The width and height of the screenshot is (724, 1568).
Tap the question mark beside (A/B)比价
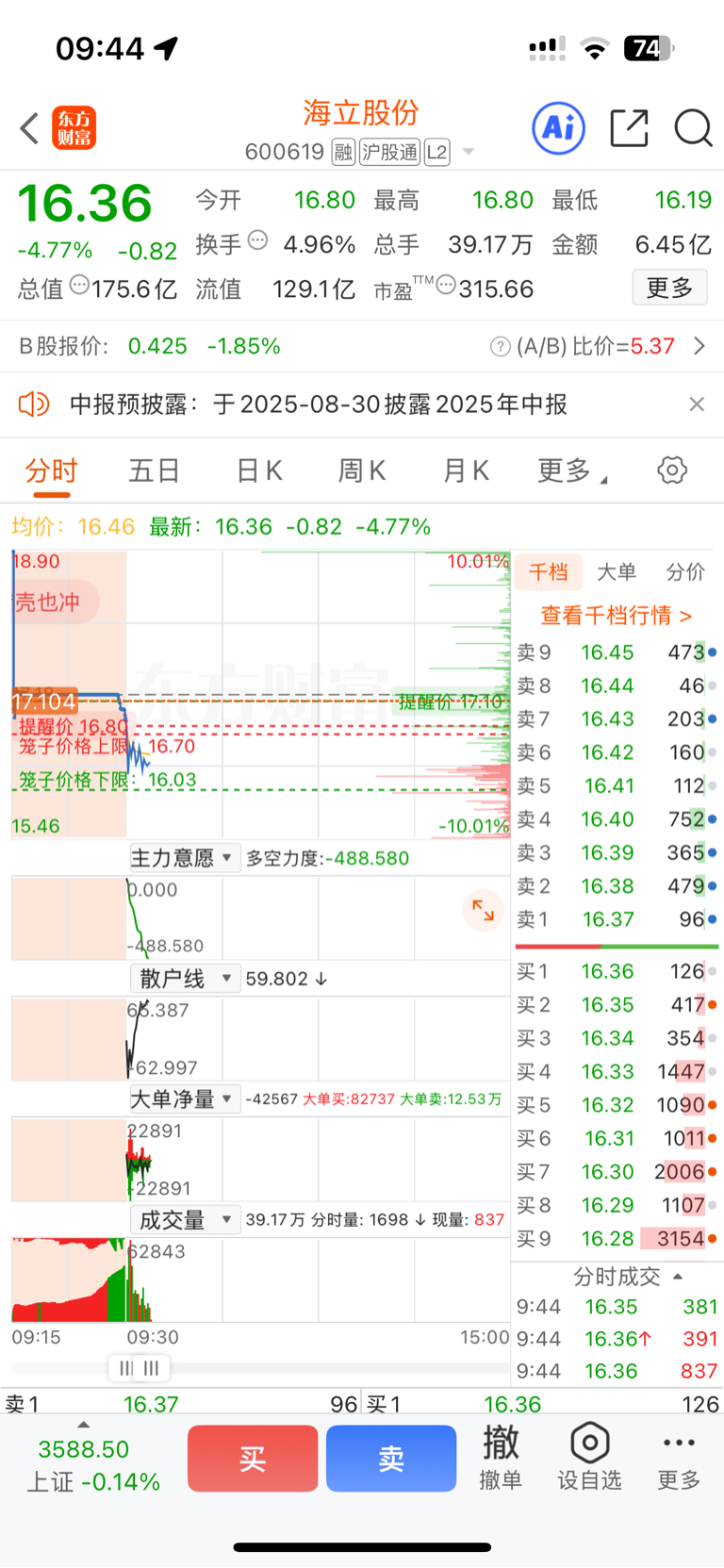click(x=501, y=347)
